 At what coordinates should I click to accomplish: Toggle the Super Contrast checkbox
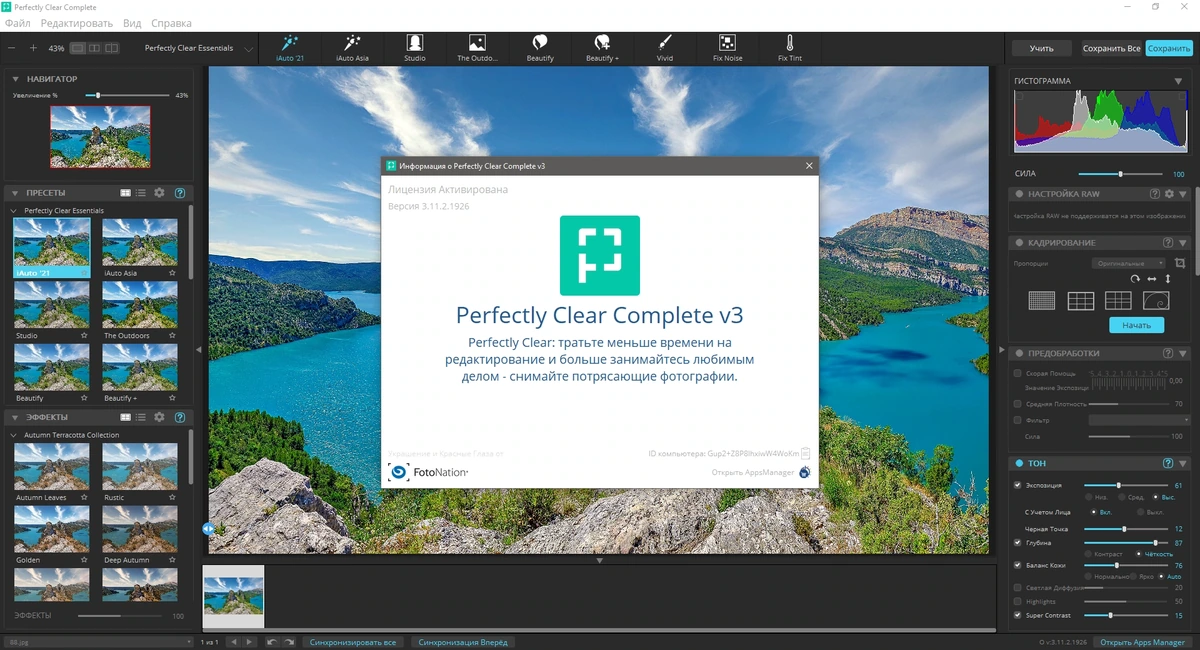click(x=1018, y=615)
